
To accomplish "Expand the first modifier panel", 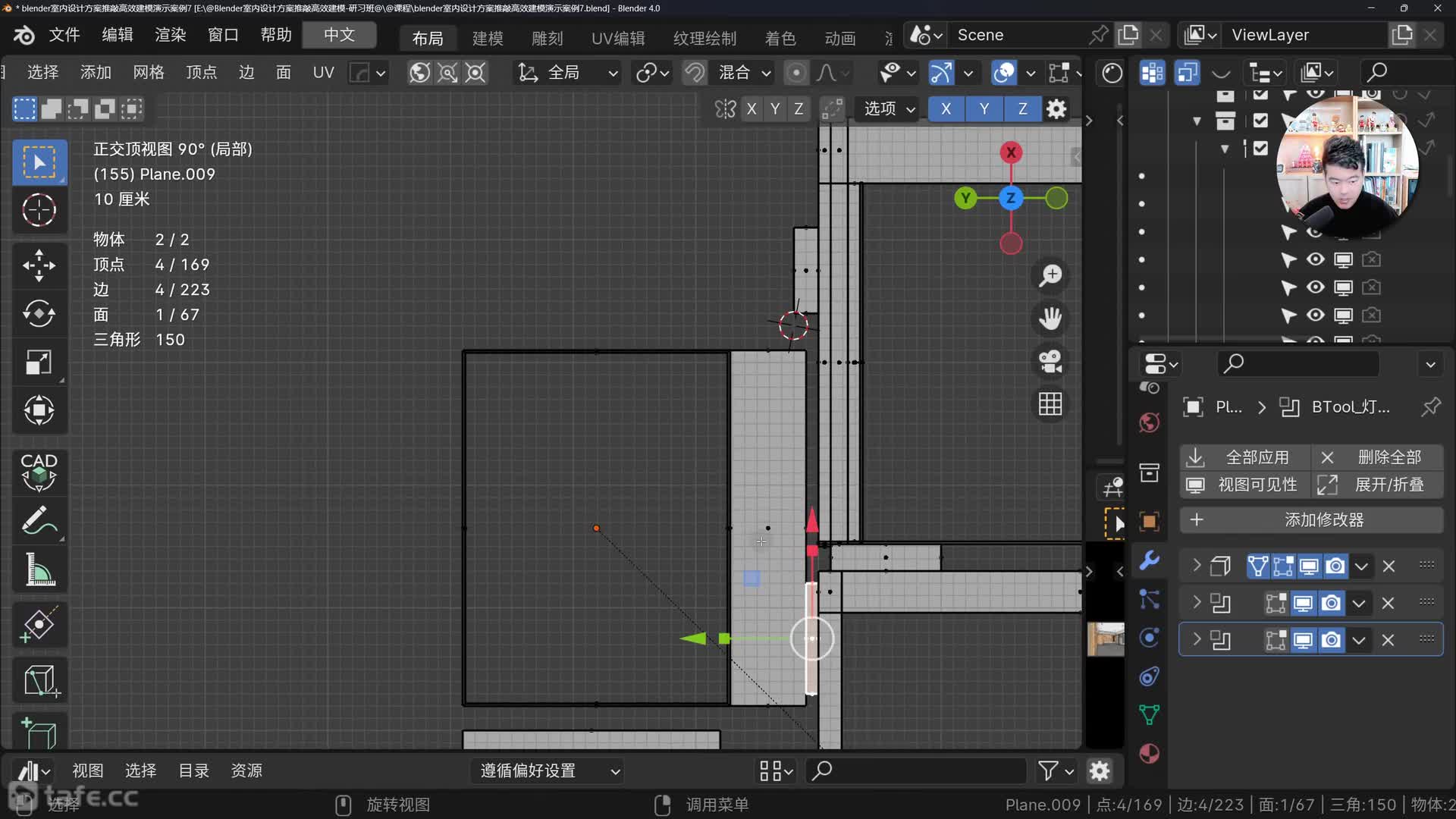I will [1197, 566].
